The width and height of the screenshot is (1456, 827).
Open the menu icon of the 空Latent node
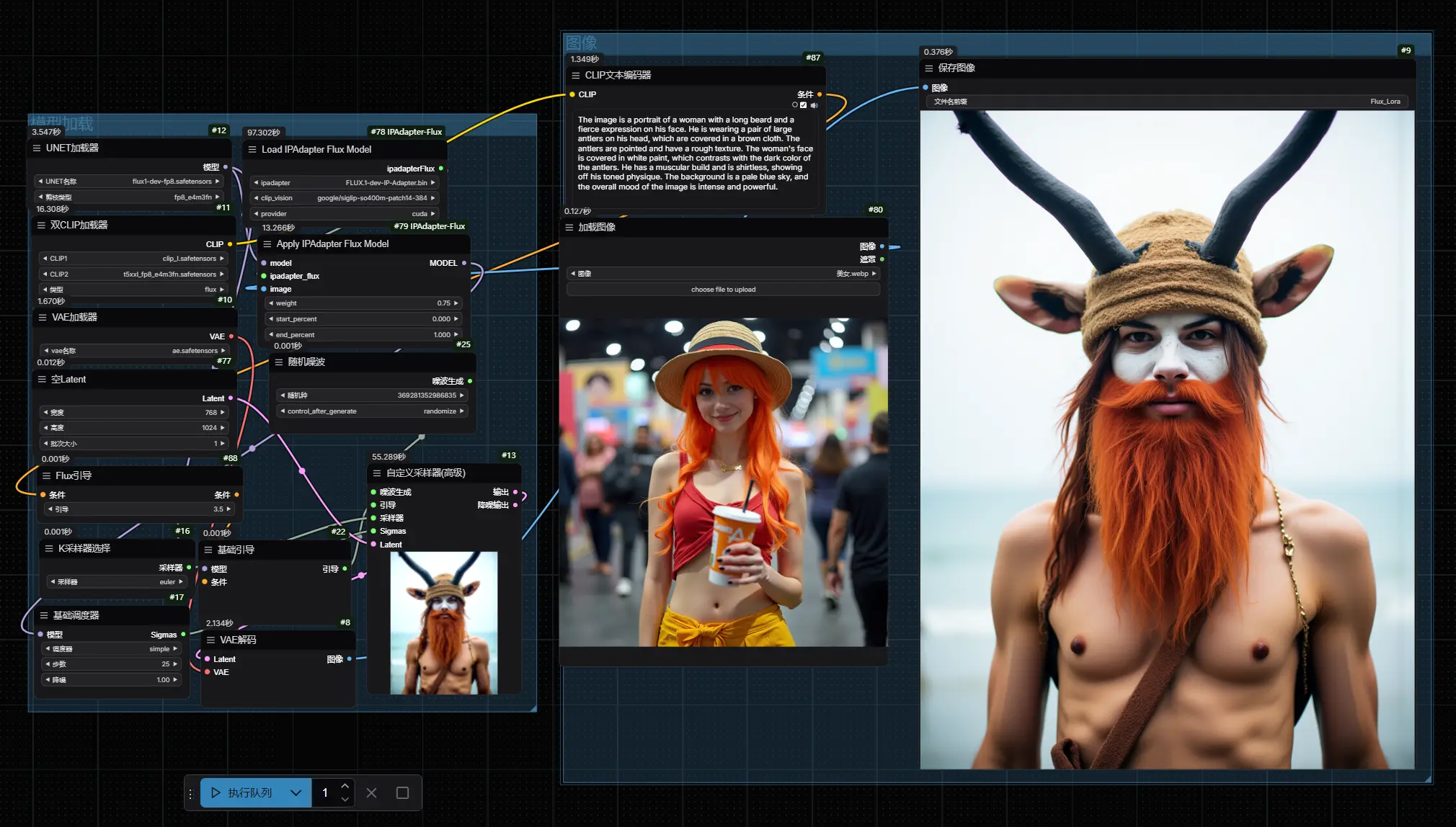(x=42, y=379)
